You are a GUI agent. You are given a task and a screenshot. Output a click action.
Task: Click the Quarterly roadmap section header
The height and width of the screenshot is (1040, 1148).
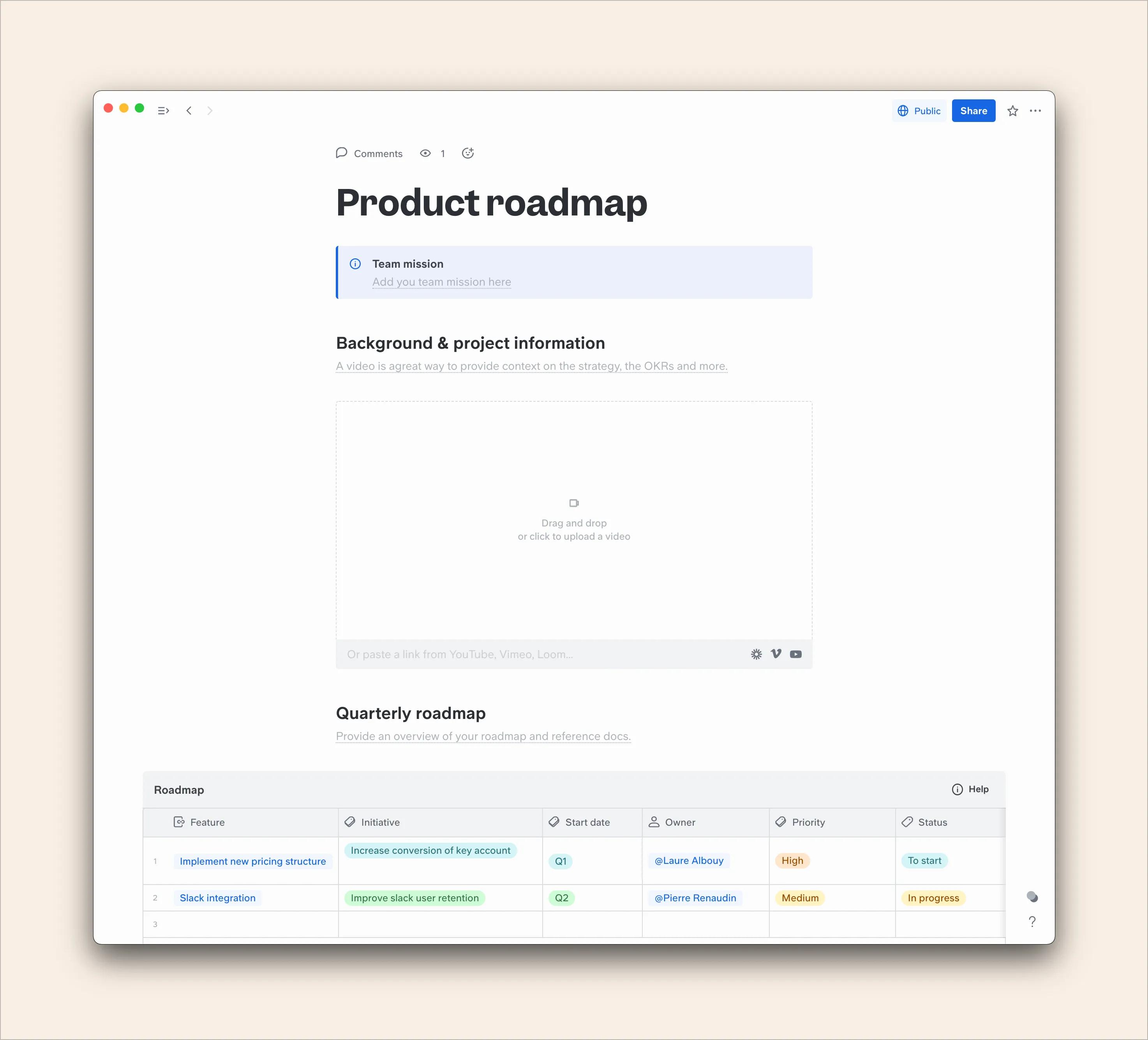tap(411, 713)
